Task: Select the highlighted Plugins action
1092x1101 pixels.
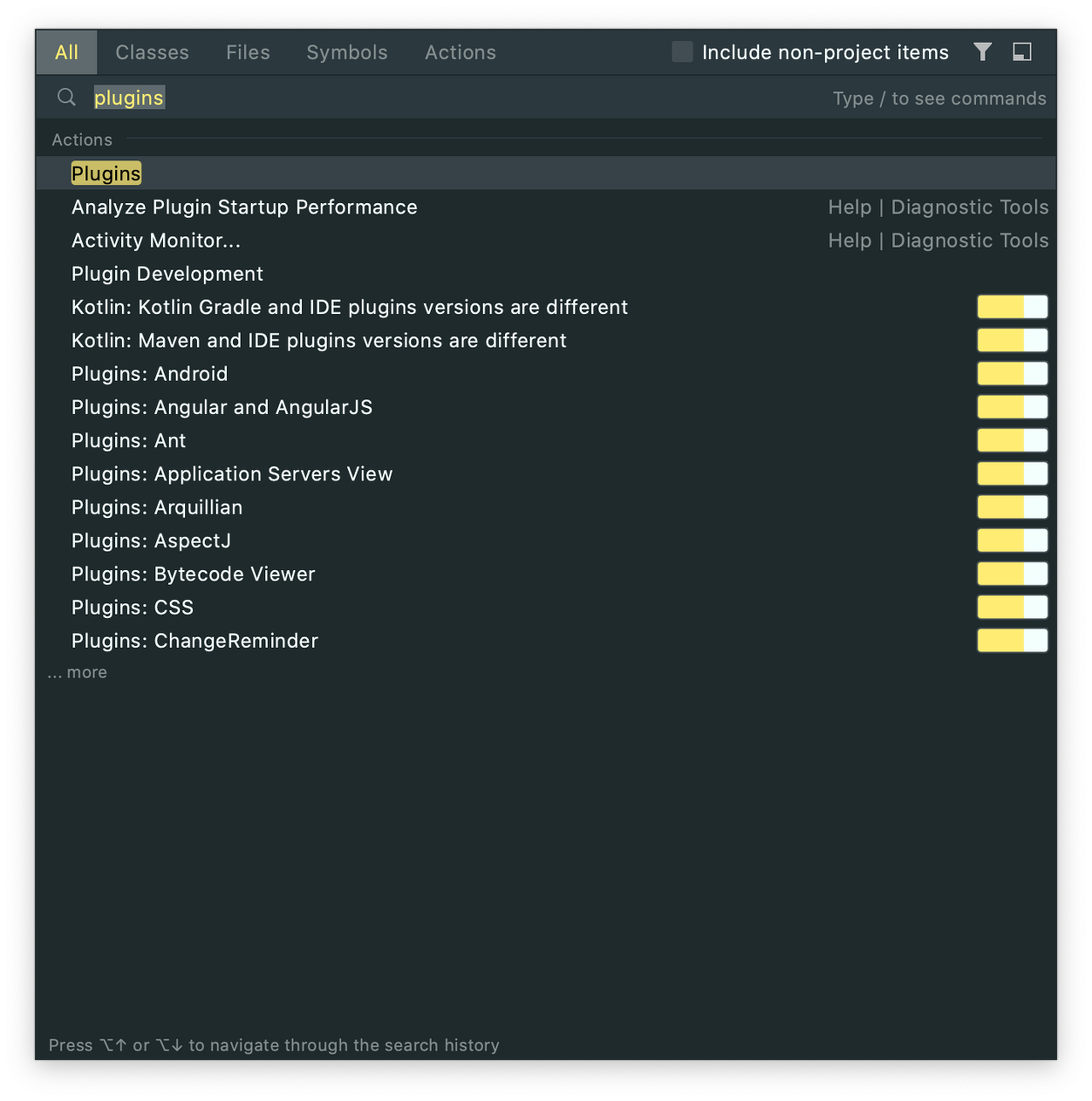Action: tap(546, 173)
